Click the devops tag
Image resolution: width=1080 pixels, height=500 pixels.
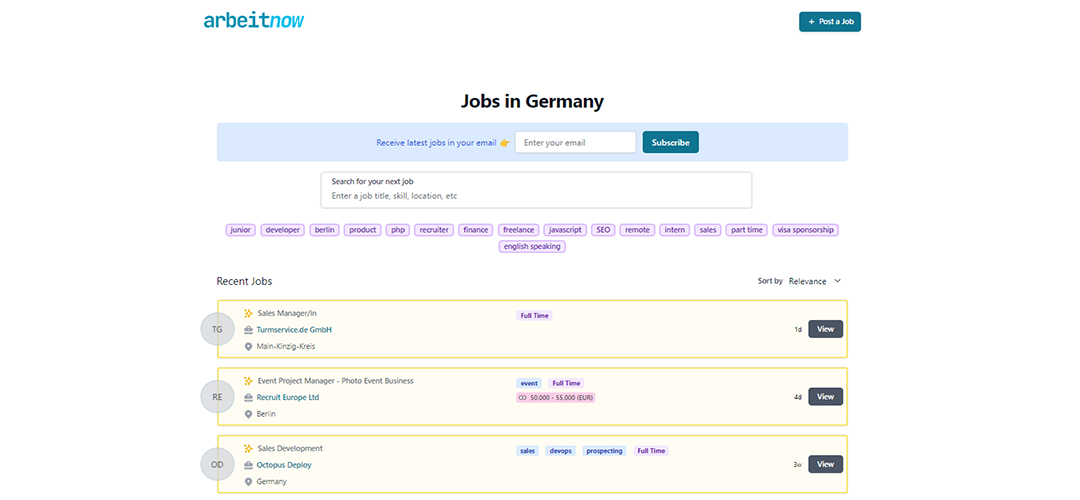click(x=561, y=450)
